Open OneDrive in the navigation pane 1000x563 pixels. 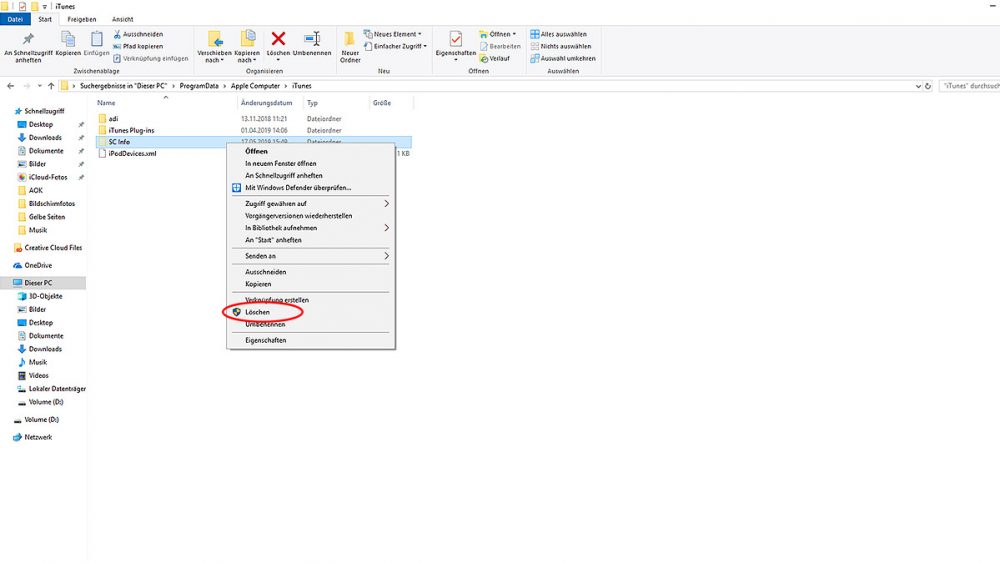click(x=38, y=265)
